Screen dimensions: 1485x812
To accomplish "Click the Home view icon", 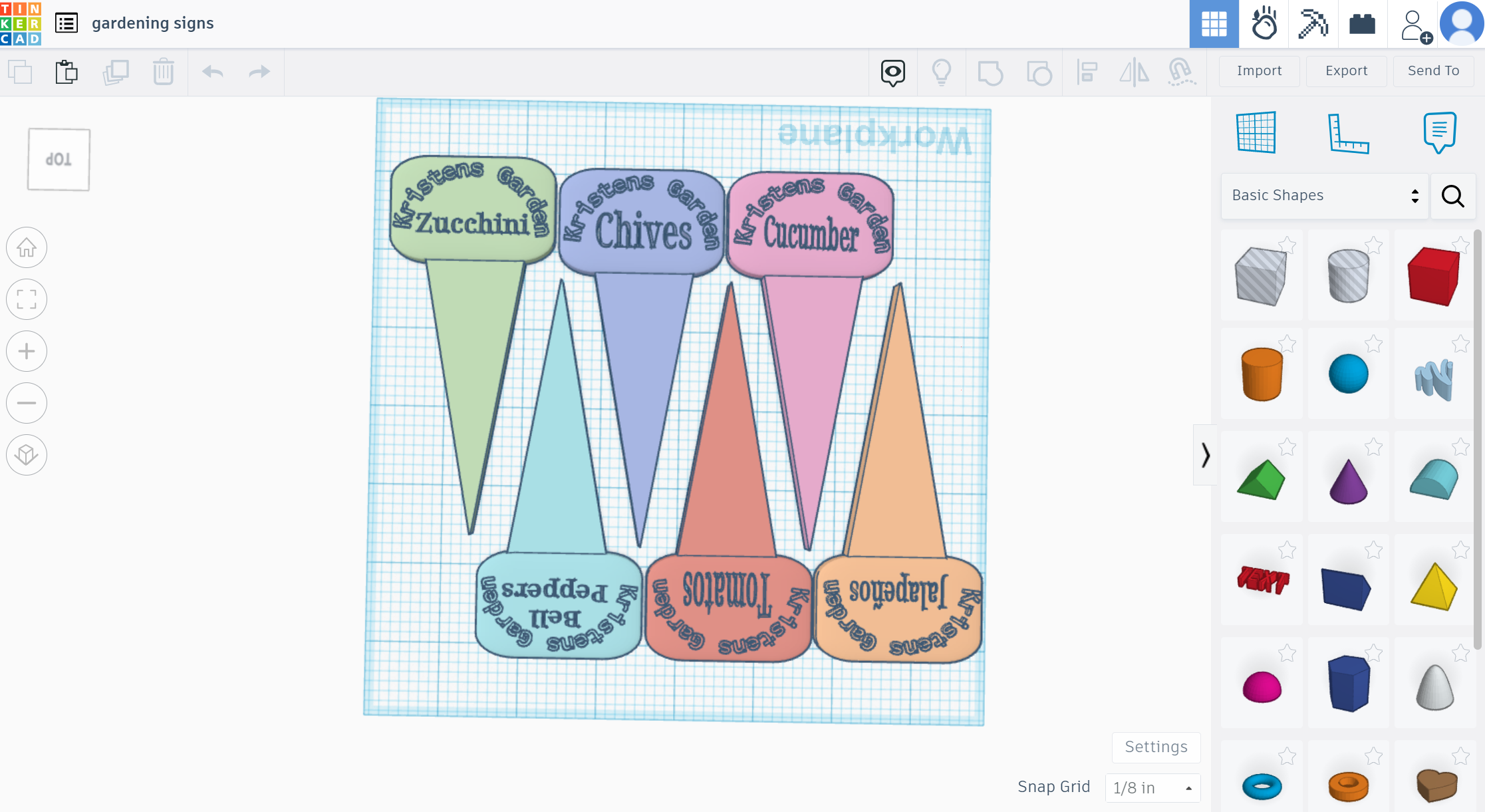I will pos(27,247).
